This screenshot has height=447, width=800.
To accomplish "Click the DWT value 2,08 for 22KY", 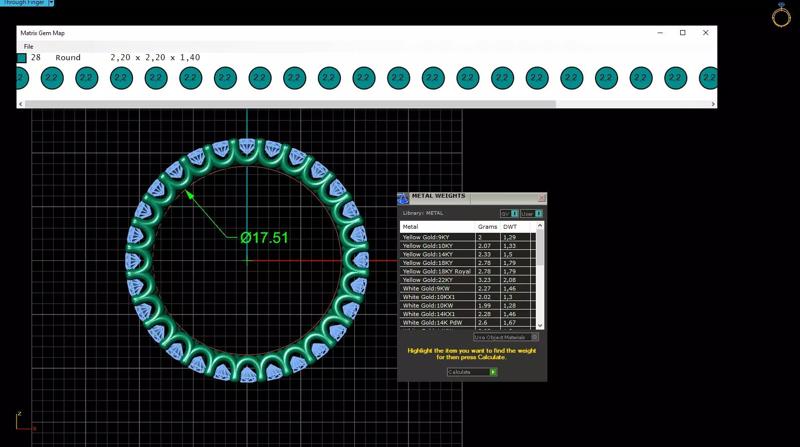I will (x=509, y=280).
